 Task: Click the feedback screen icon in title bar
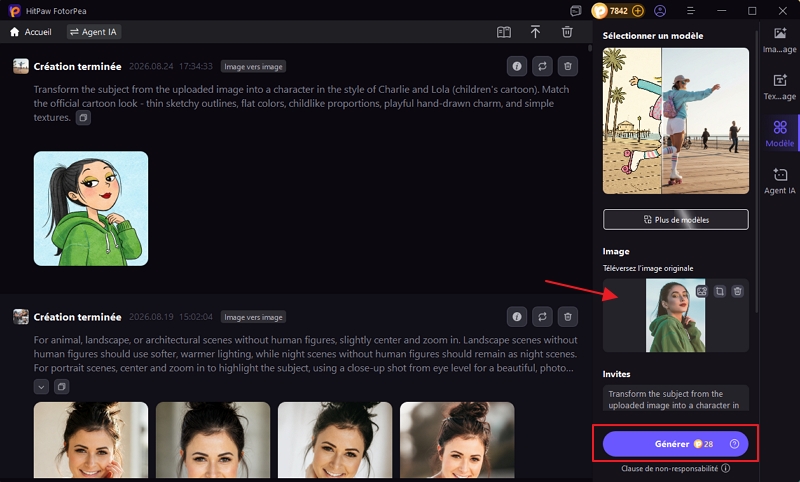coord(576,11)
